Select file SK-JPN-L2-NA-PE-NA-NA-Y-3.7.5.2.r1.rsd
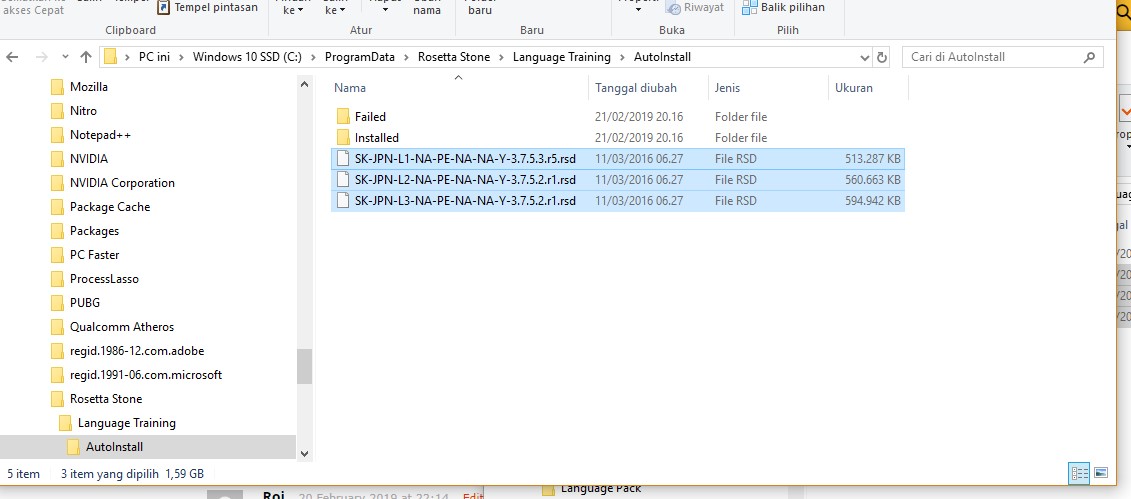This screenshot has width=1131, height=499. [x=465, y=180]
